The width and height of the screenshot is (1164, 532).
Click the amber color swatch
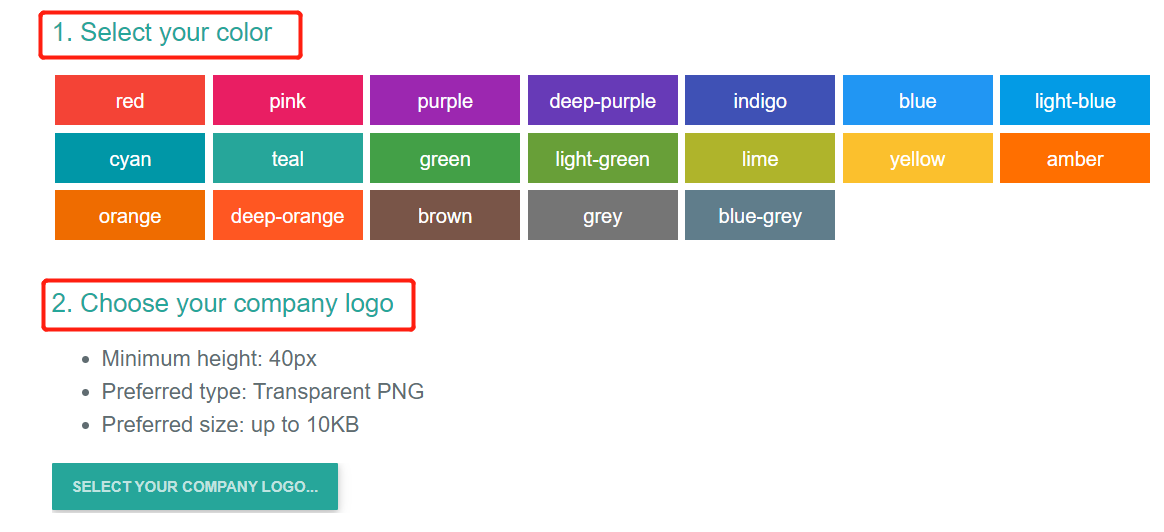click(1075, 158)
